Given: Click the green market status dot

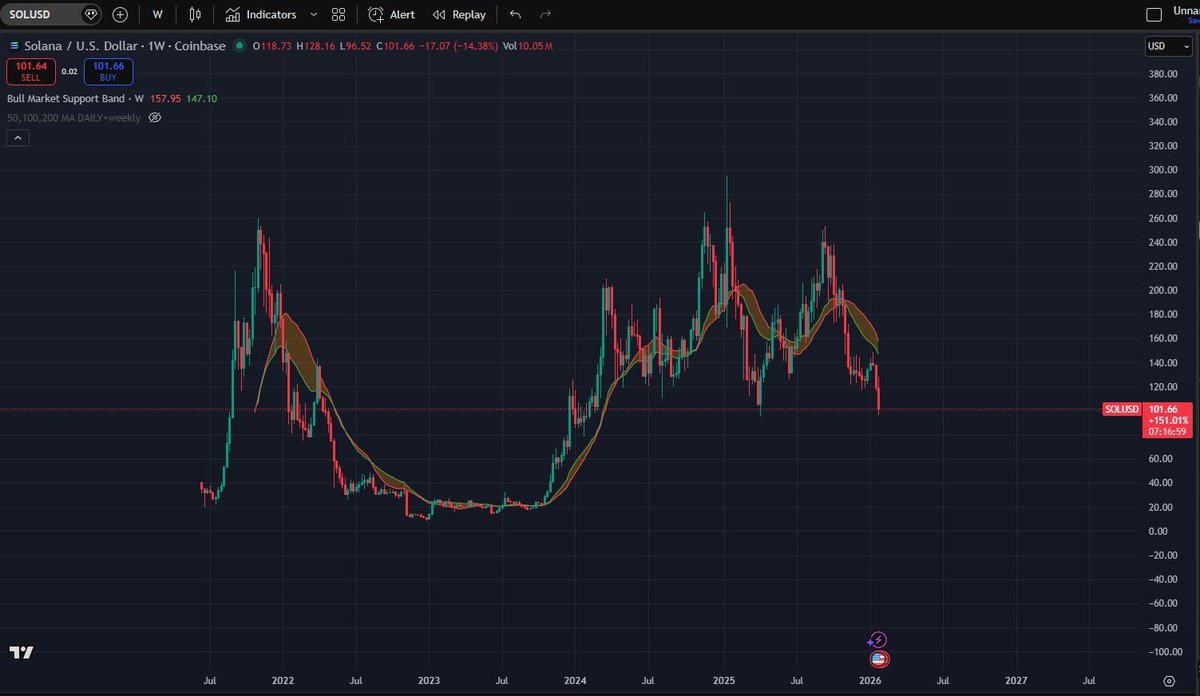Looking at the screenshot, I should tap(239, 46).
